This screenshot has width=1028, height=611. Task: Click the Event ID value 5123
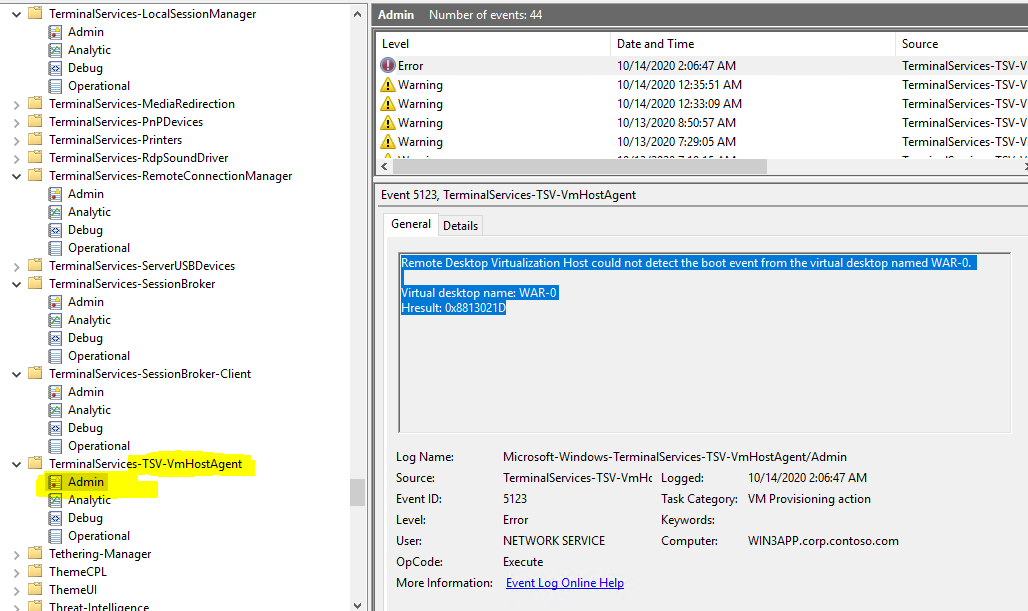[515, 499]
